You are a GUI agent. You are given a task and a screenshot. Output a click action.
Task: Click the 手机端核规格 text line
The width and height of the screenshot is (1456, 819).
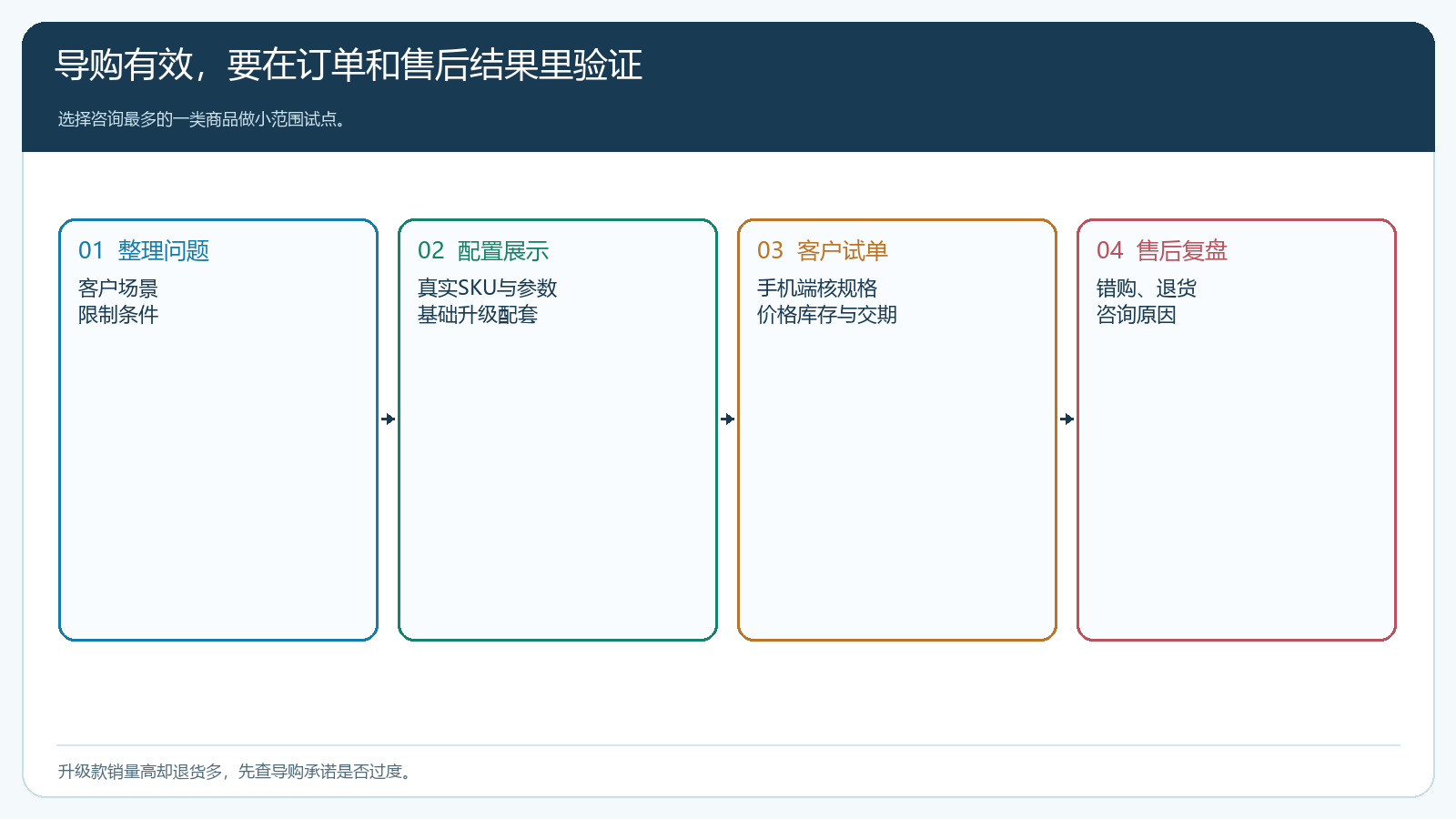coord(817,288)
